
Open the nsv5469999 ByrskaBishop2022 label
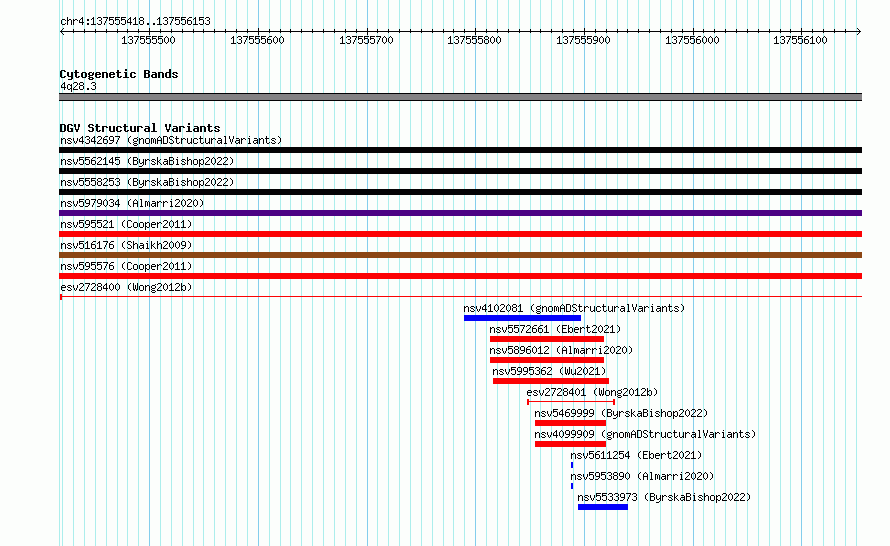[621, 413]
